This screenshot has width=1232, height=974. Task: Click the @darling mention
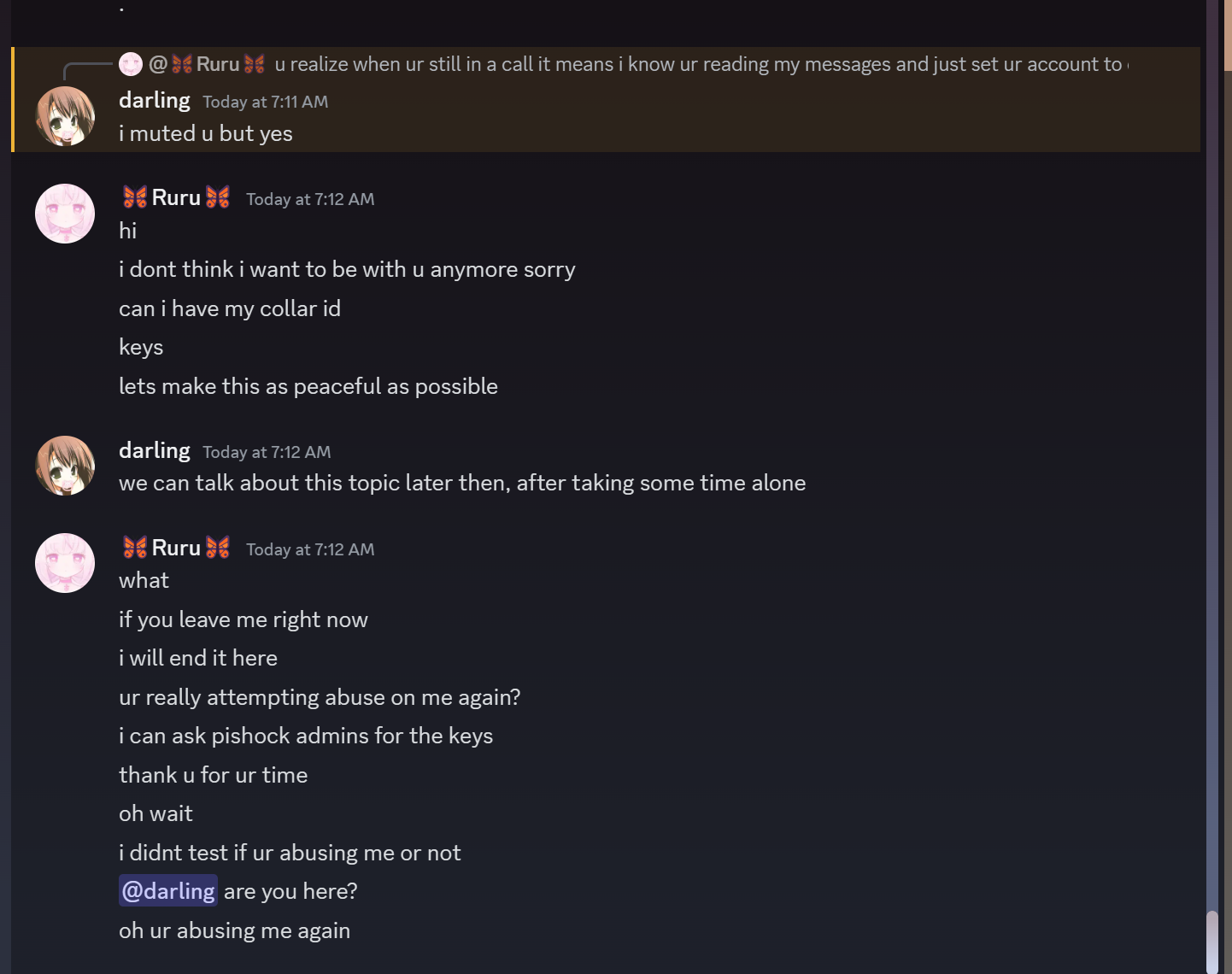[x=168, y=891]
